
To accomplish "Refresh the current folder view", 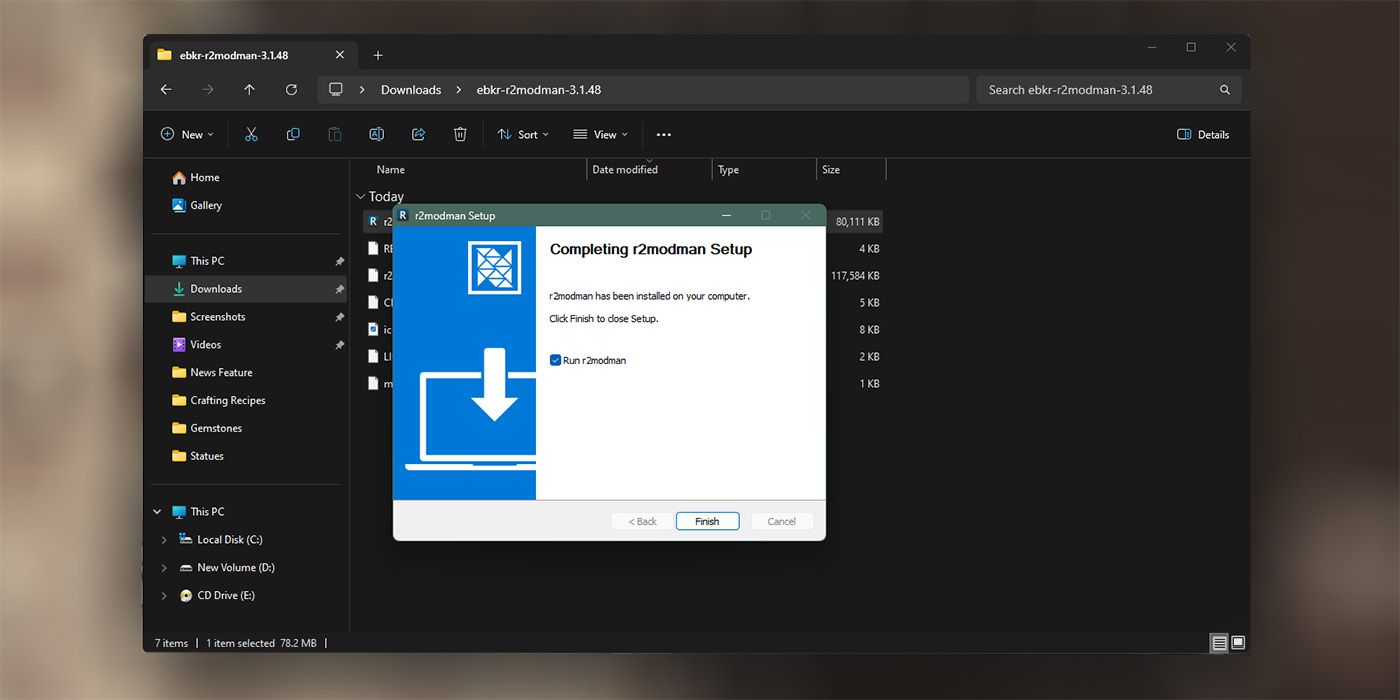I will [291, 89].
